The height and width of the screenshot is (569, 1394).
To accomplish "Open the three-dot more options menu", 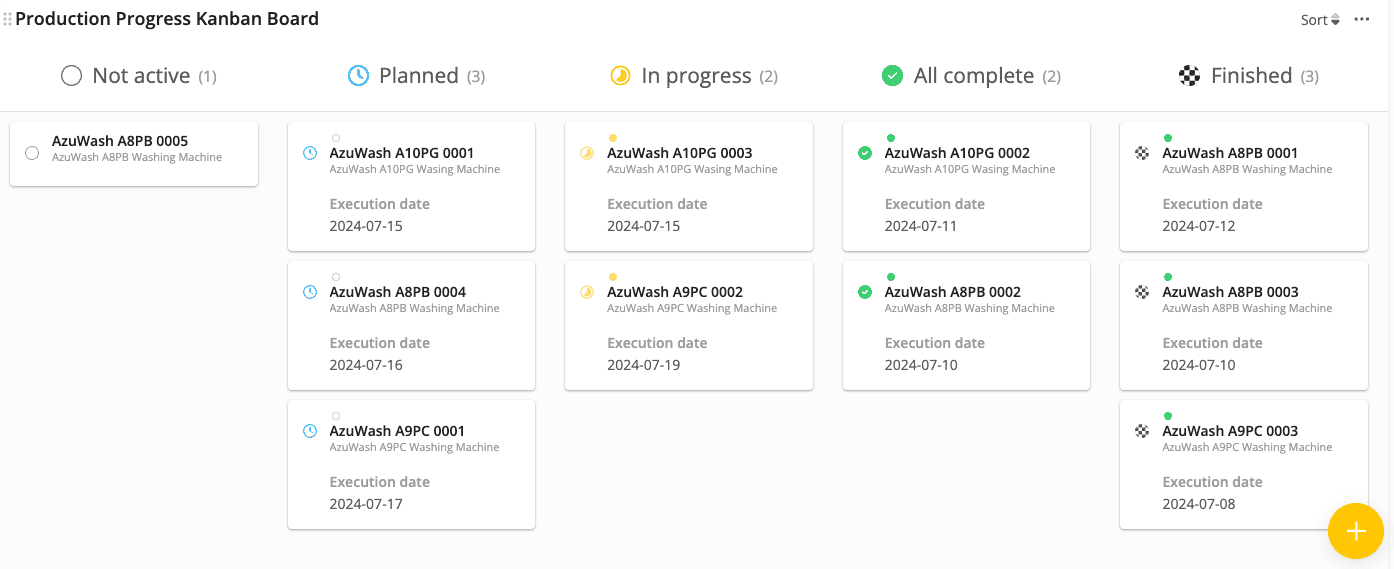I will (1361, 19).
